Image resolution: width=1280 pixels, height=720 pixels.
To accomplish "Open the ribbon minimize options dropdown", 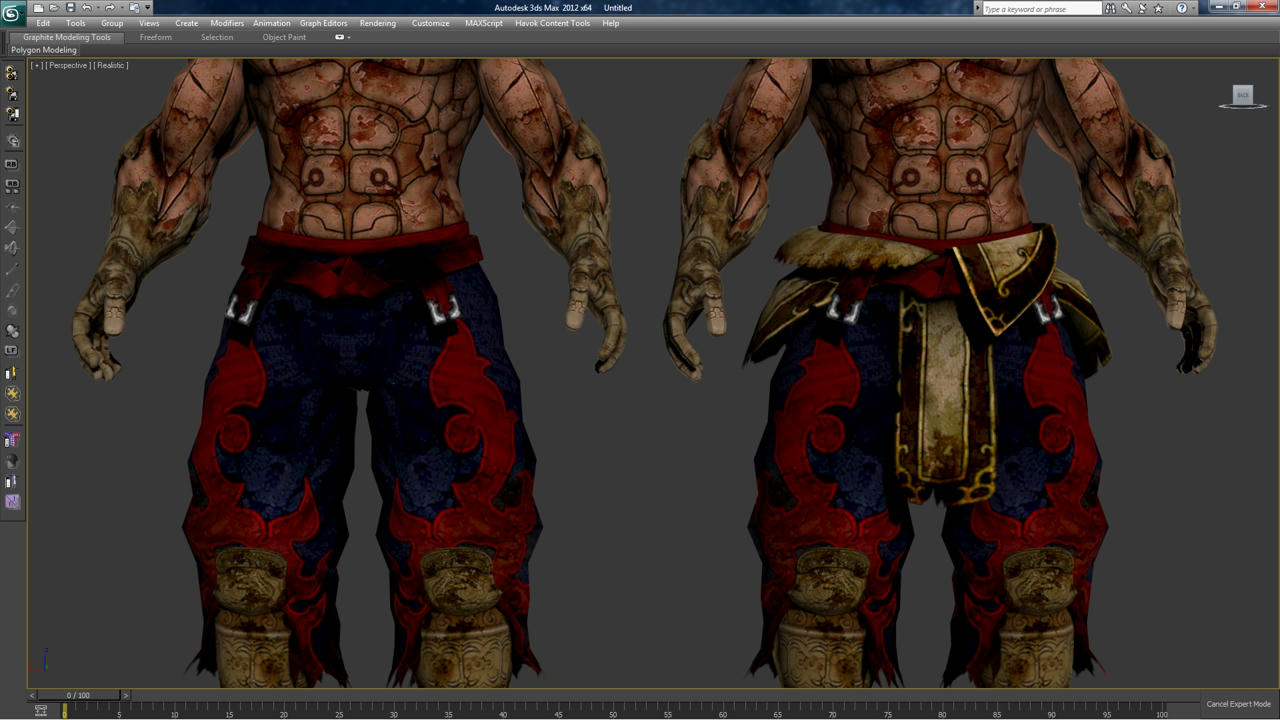I will [343, 37].
